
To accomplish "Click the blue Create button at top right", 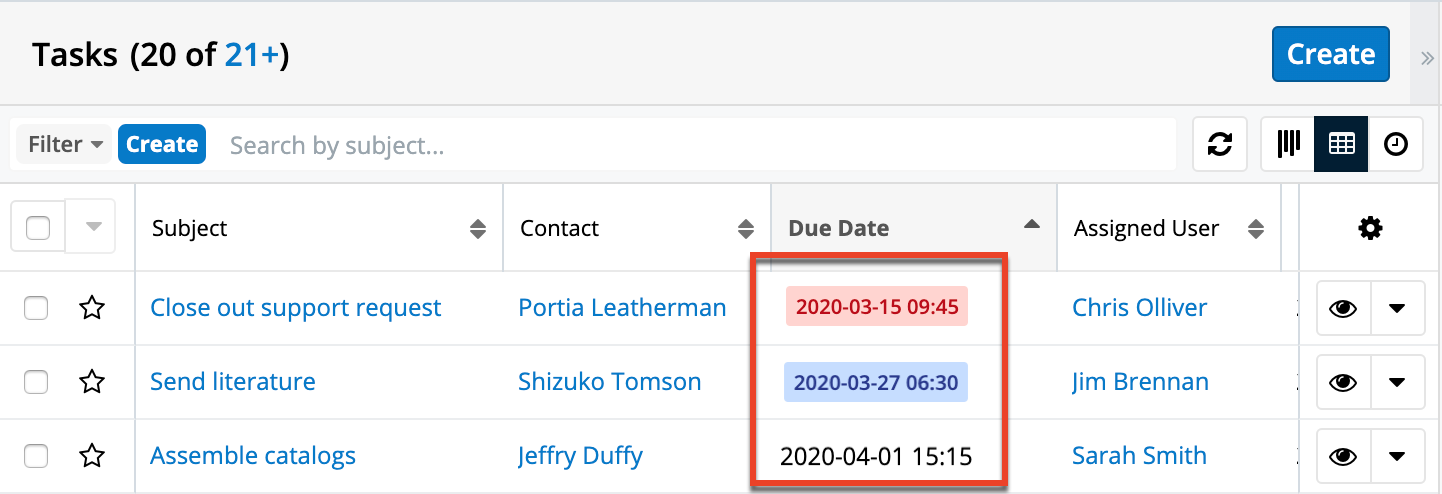I will point(1330,54).
